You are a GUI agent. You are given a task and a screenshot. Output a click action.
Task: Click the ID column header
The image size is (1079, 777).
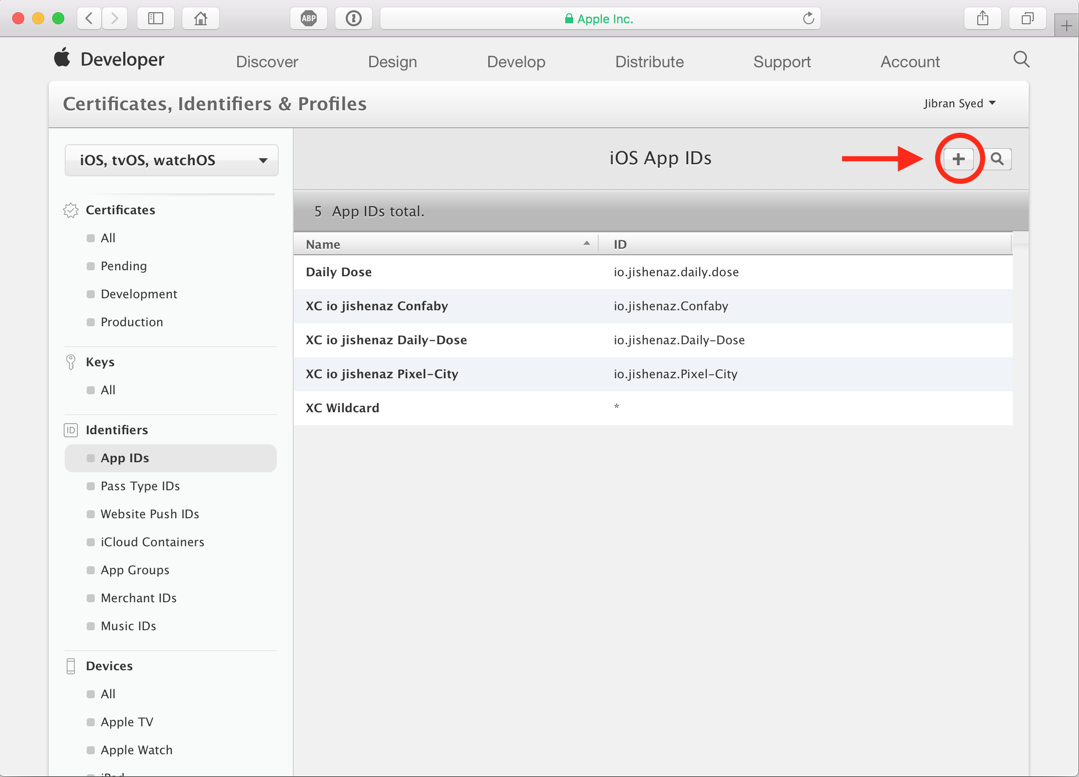tap(805, 244)
